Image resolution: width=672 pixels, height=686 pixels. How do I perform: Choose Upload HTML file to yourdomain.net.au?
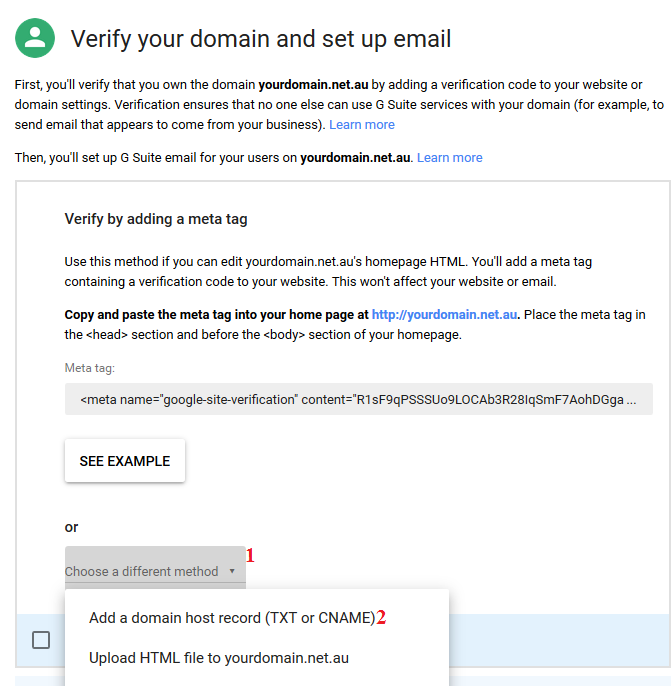218,658
